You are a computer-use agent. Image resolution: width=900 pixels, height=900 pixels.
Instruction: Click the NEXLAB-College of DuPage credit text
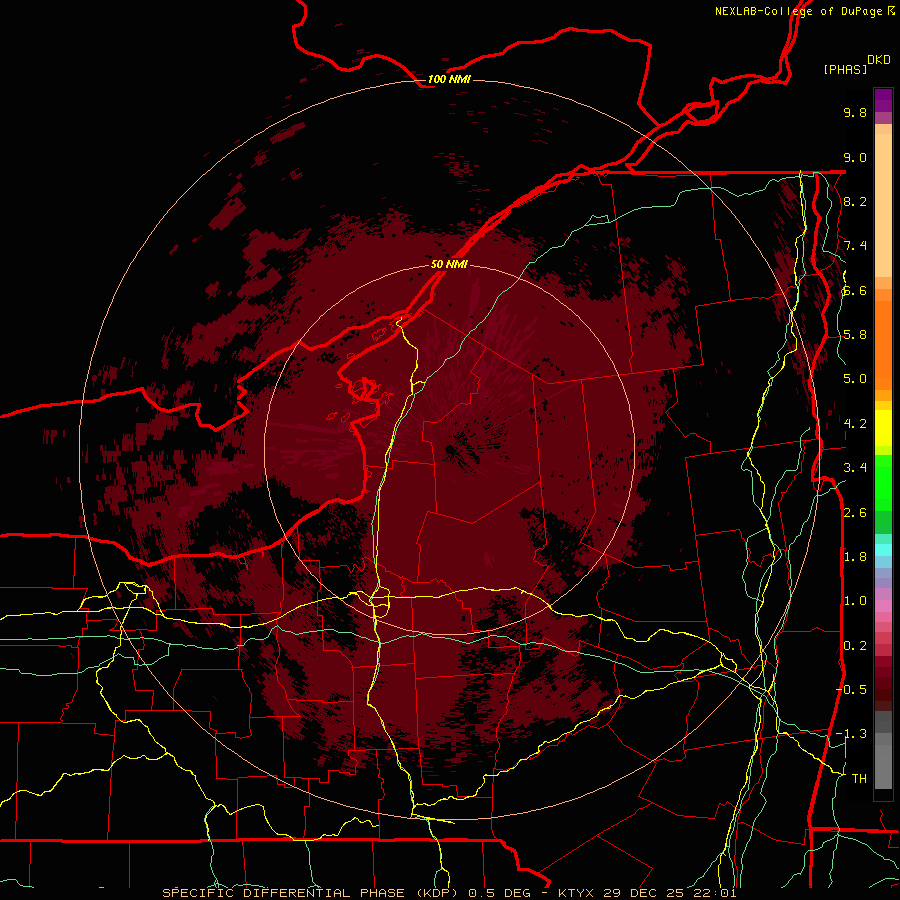(x=798, y=11)
